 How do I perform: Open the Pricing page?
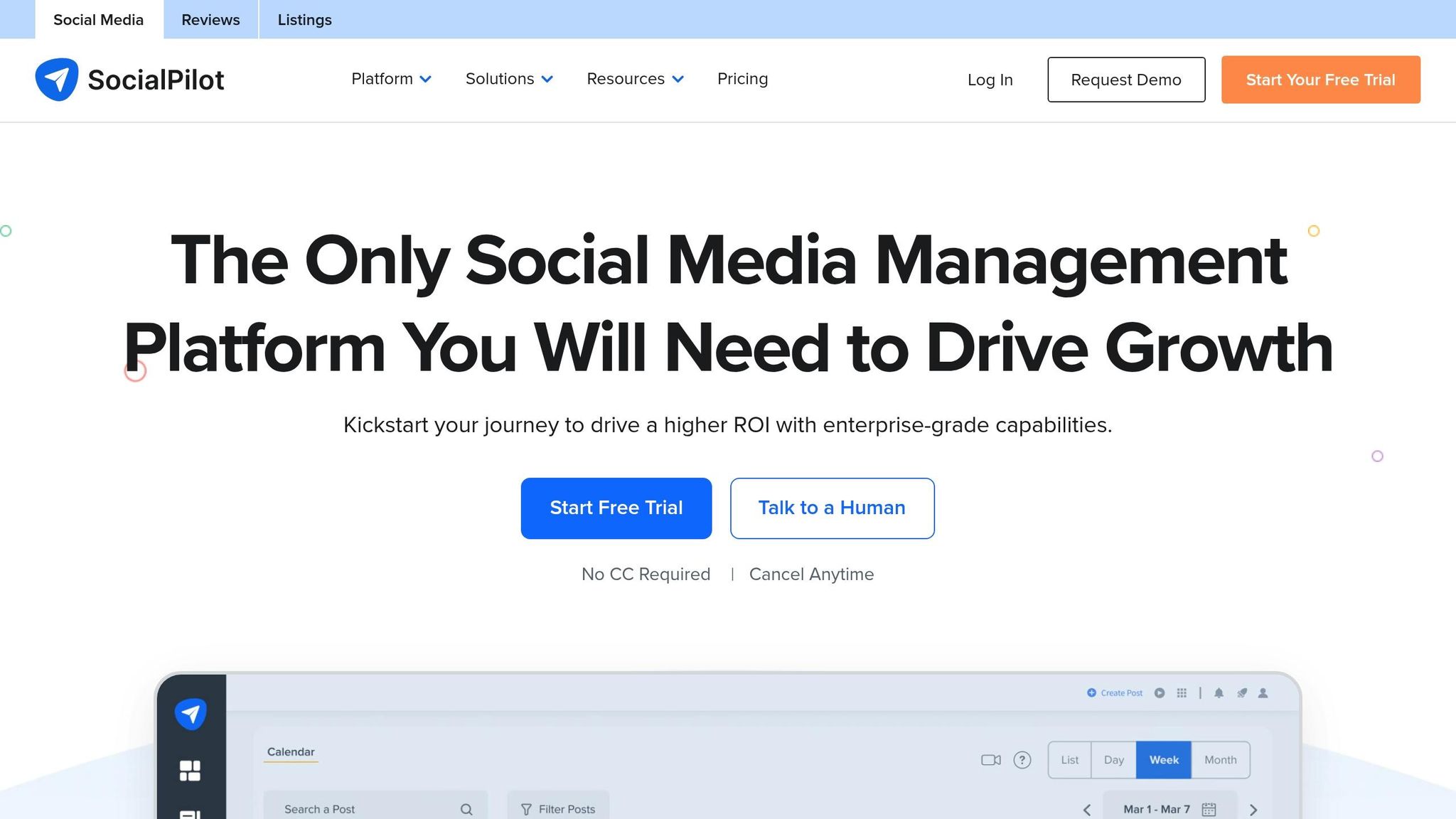(x=742, y=79)
